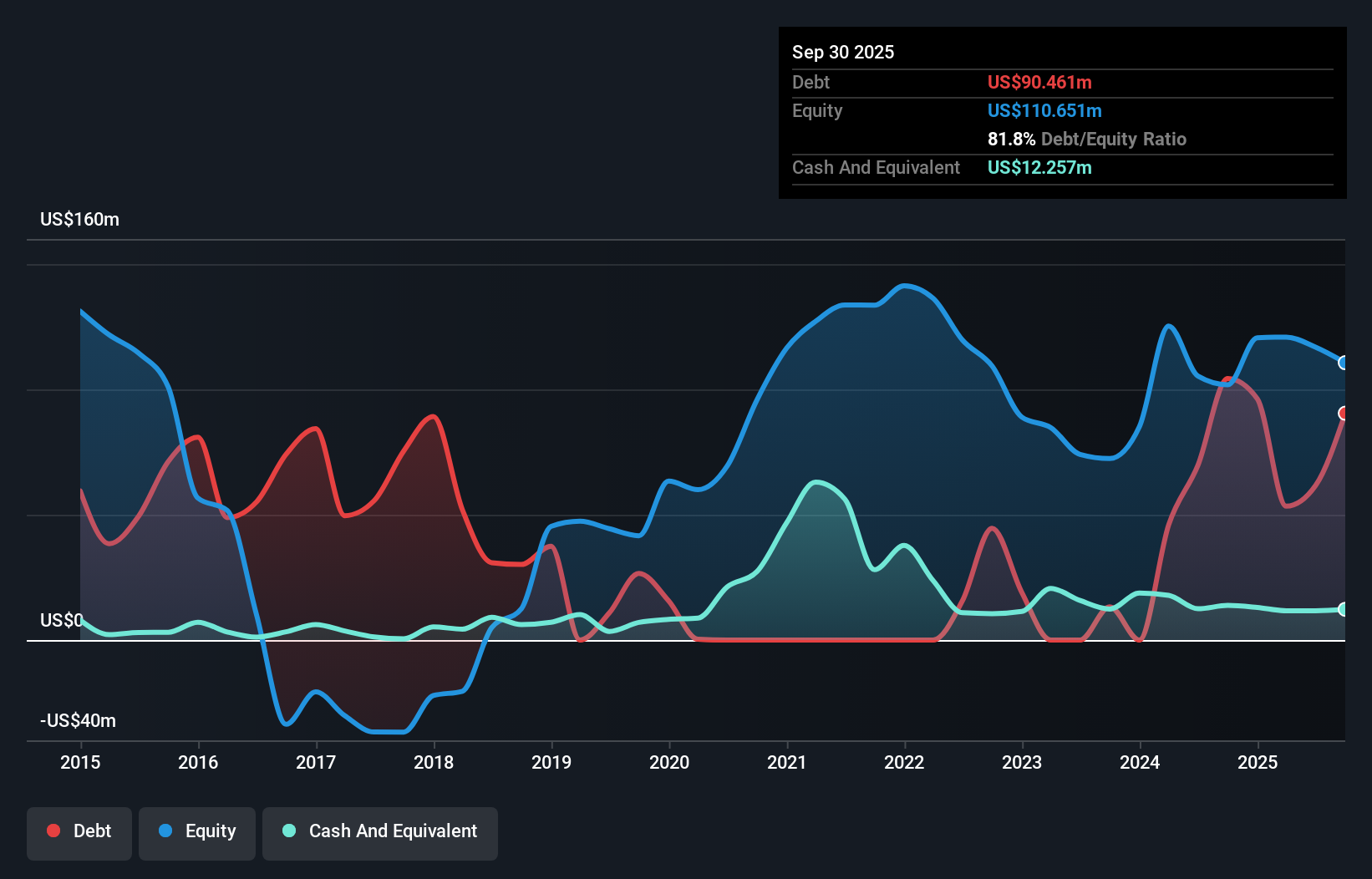This screenshot has width=1372, height=879.
Task: Select the blue equity endpoint marker on the chart
Action: [1343, 363]
